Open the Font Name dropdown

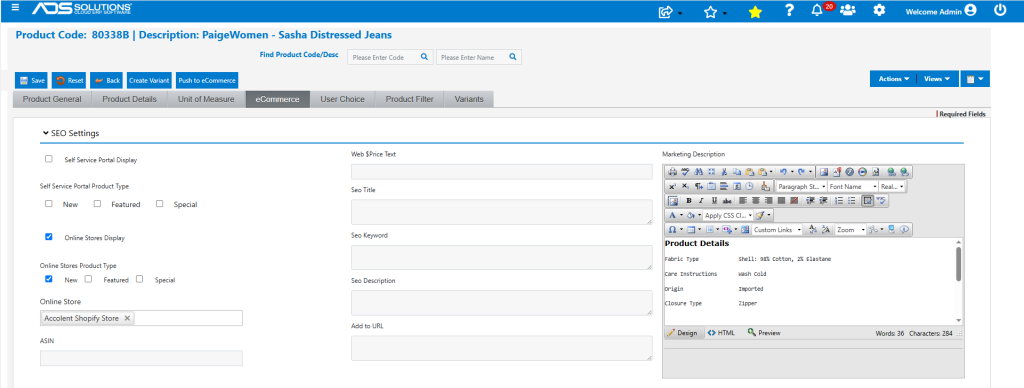852,187
